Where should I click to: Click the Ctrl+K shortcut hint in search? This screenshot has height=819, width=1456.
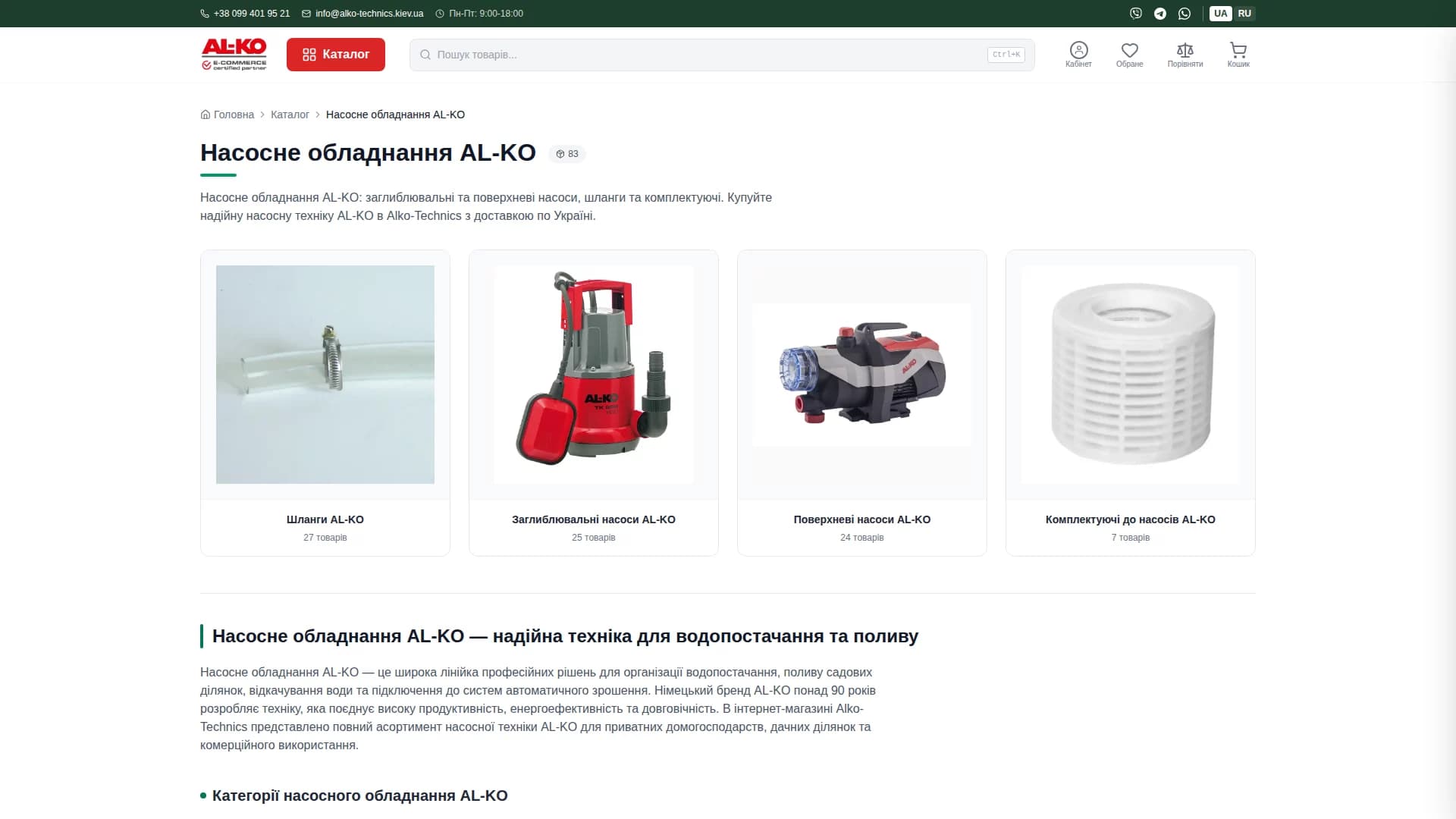pos(1006,55)
